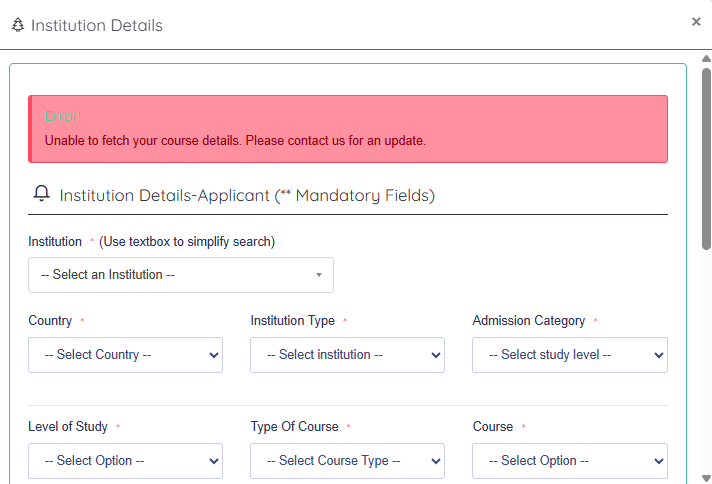Expand the Admission Category study level dropdown
712x484 pixels.
click(x=570, y=355)
